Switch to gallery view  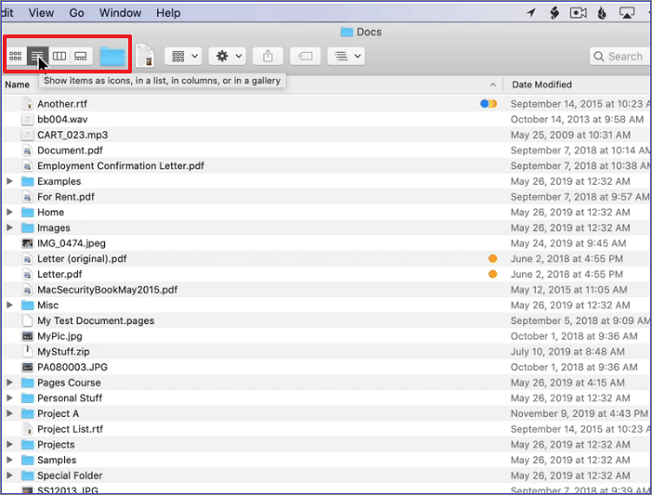coord(81,56)
